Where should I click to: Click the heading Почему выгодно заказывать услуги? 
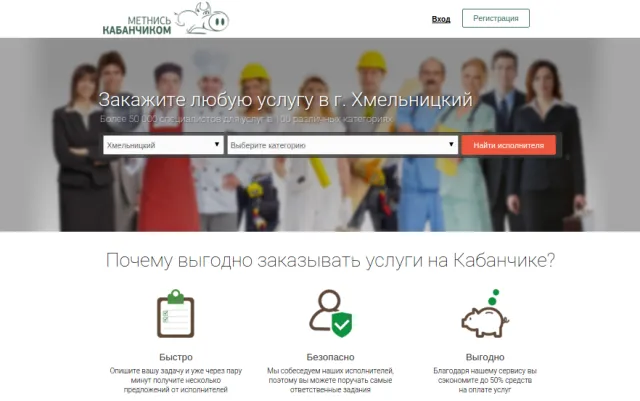click(330, 260)
